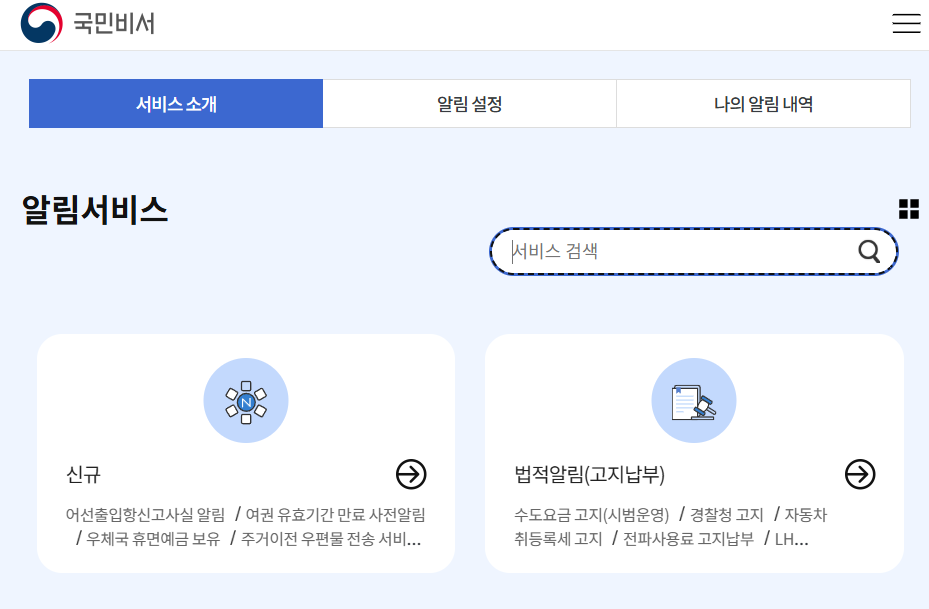Click the 신규 category circular icon

click(x=246, y=400)
